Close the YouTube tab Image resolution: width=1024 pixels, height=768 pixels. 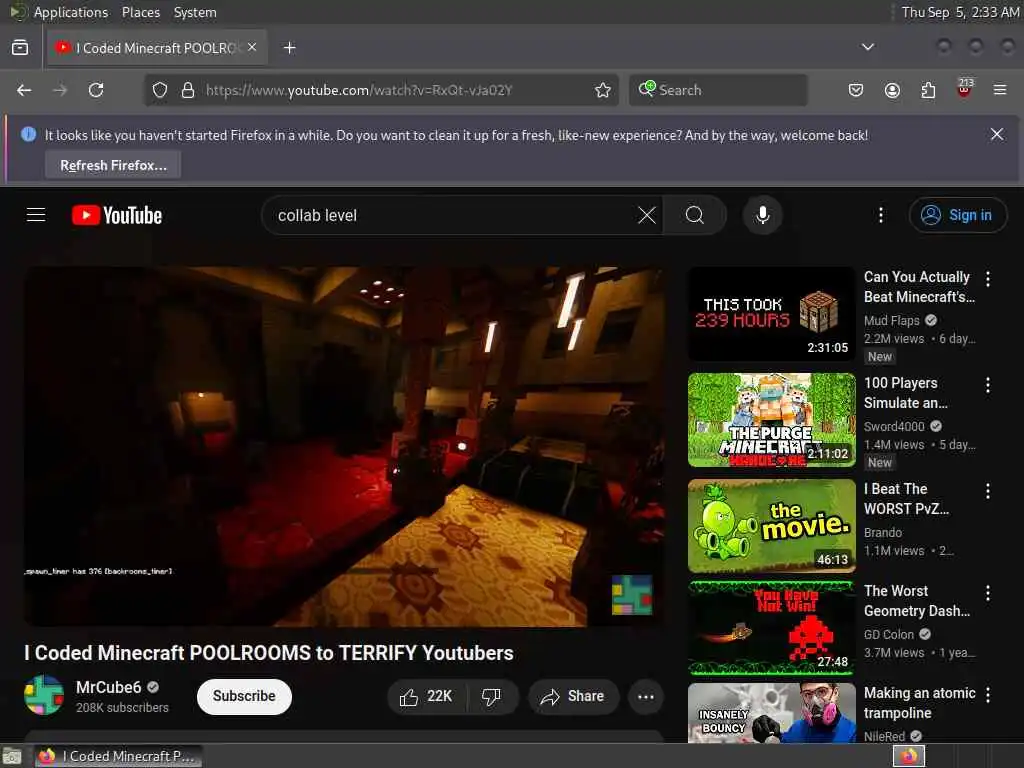click(x=252, y=48)
